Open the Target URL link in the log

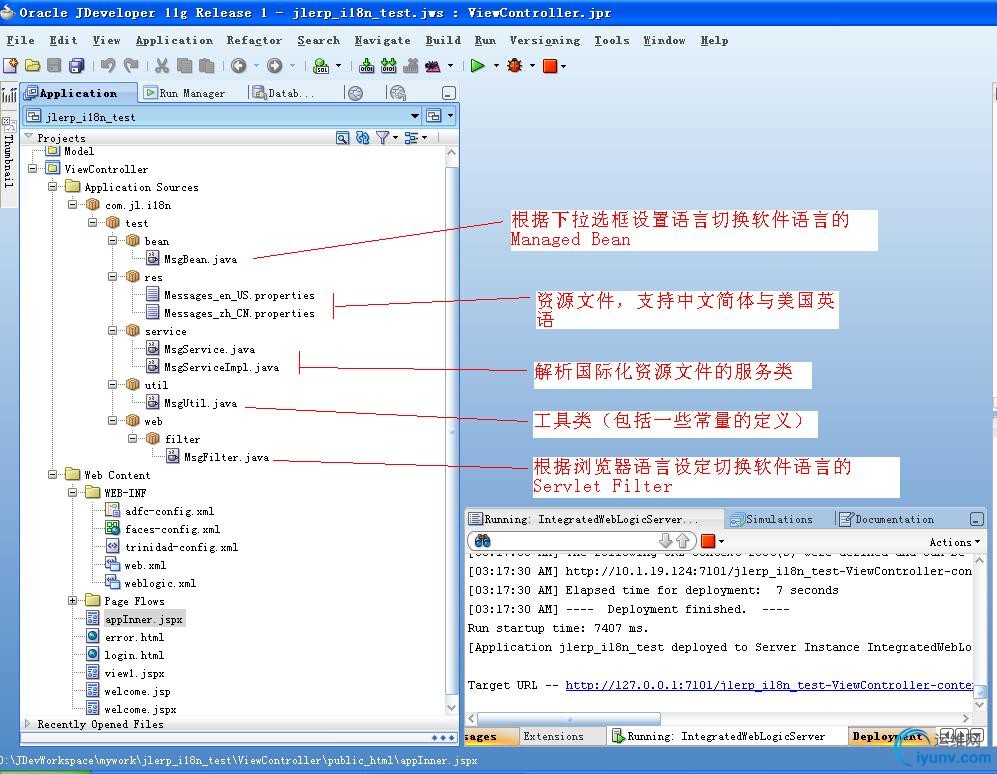pos(769,685)
